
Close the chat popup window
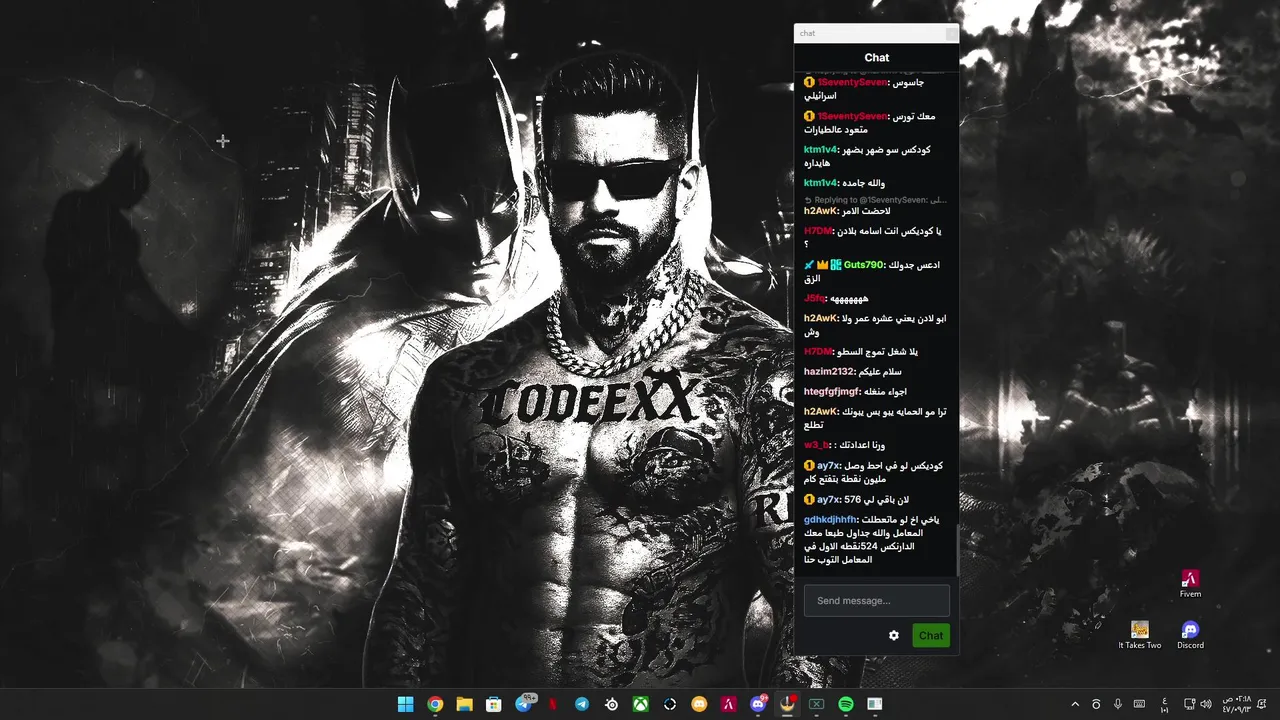(x=951, y=33)
